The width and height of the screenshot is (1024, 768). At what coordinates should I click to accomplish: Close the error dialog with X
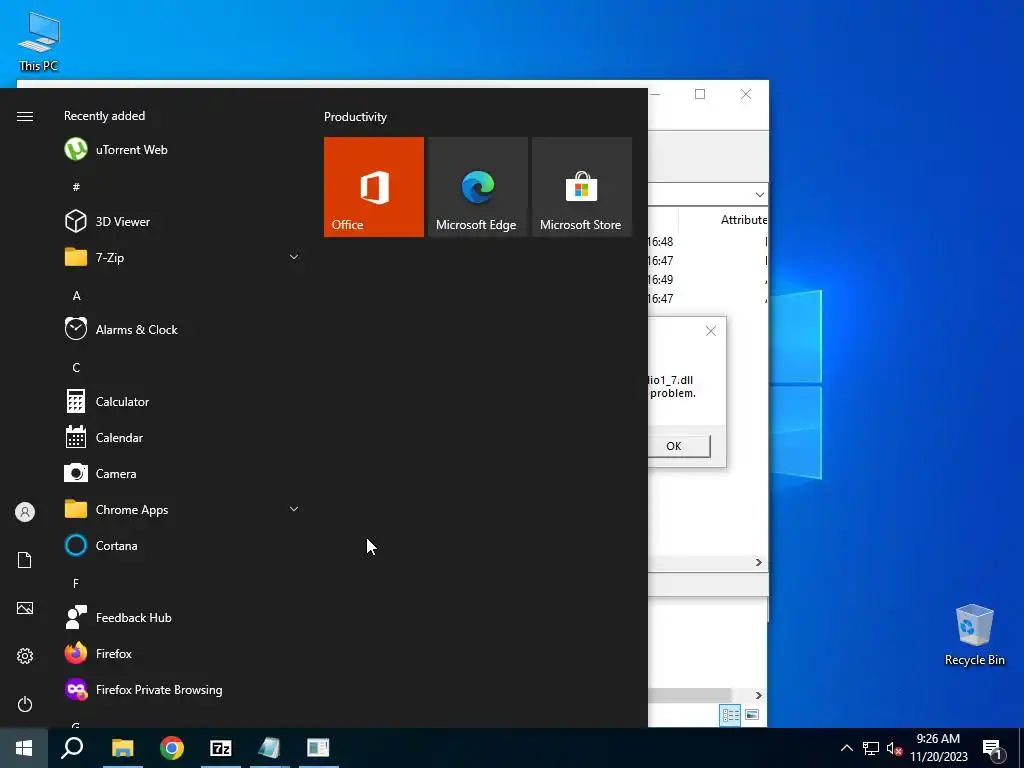pos(711,331)
